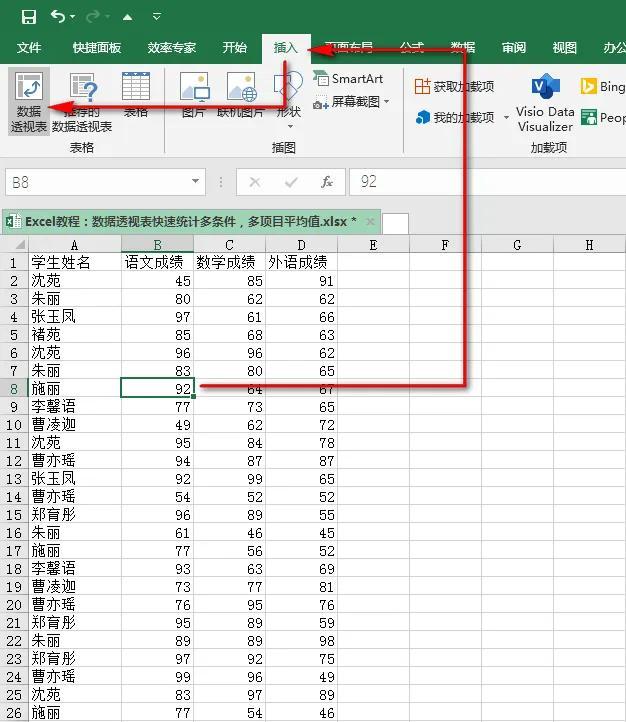
Task: Select row 1 header
Action: tap(13, 263)
